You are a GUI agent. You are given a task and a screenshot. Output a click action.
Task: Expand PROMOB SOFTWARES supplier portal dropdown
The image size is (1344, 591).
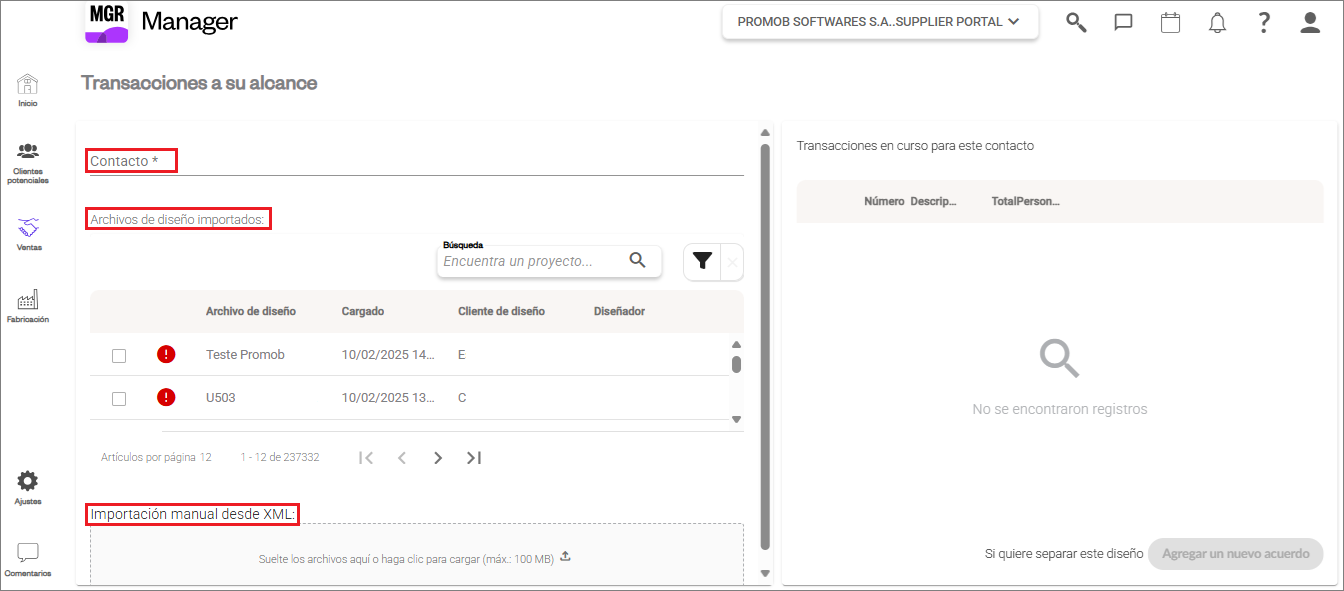click(x=880, y=22)
